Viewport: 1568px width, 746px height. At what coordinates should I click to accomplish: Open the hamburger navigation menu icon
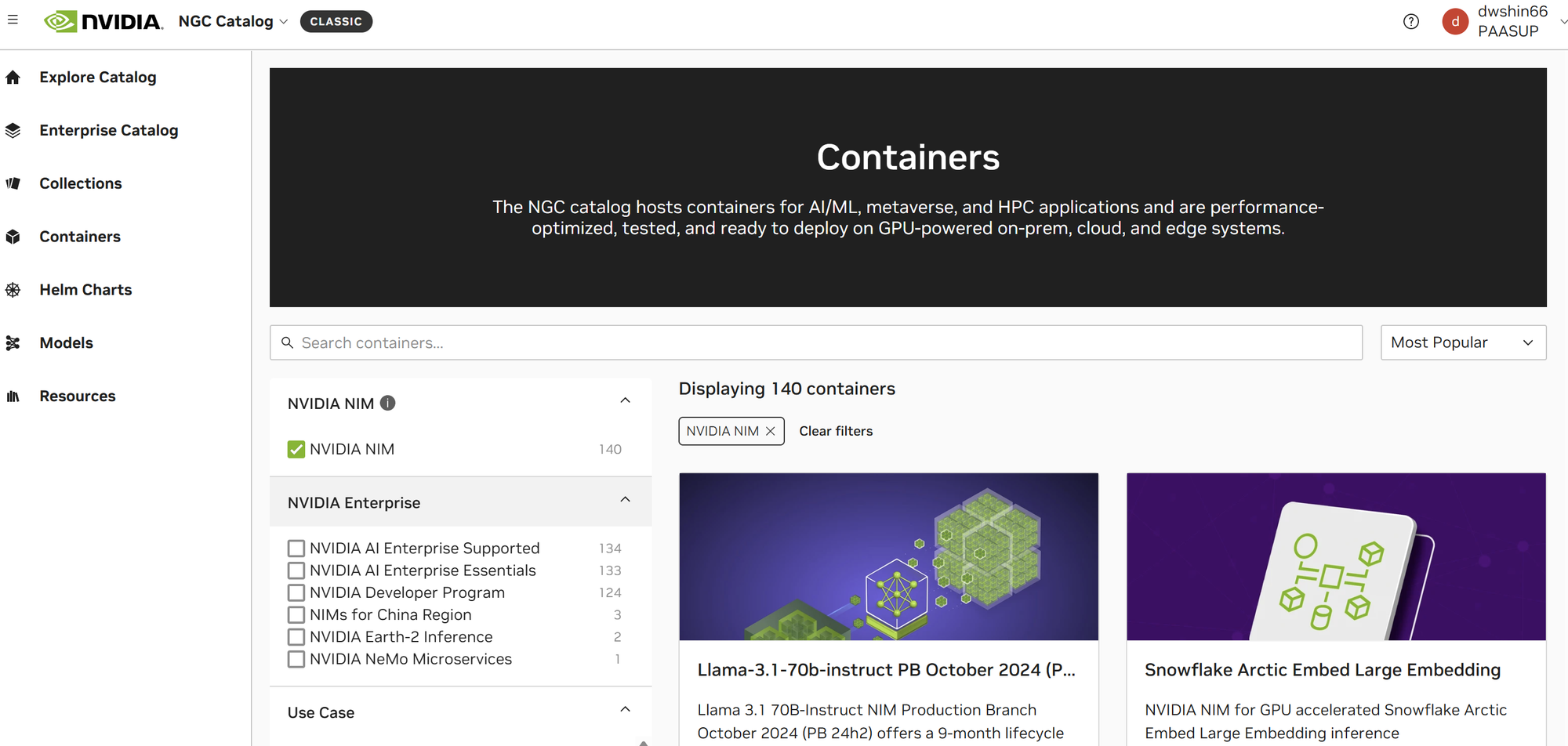pyautogui.click(x=13, y=20)
